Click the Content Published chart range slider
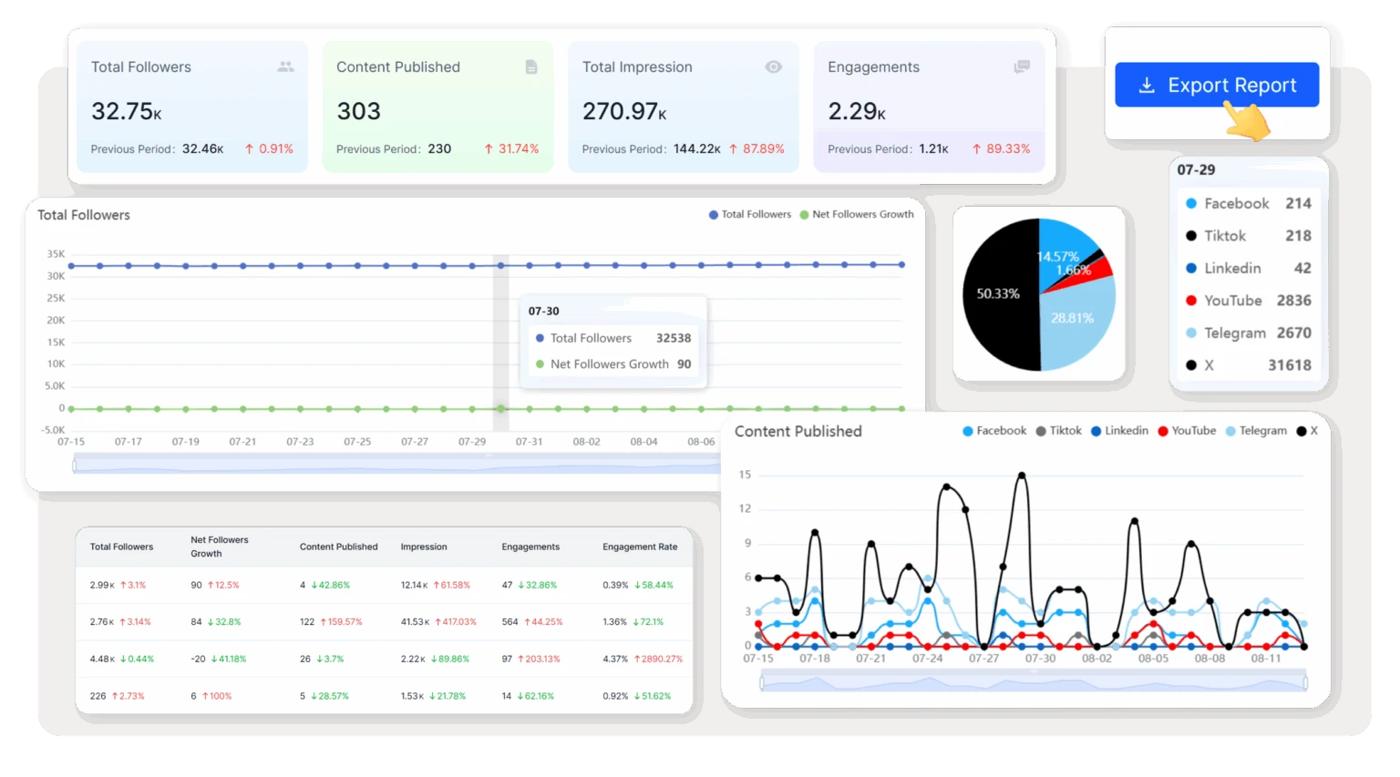Image resolution: width=1400 pixels, height=777 pixels. [x=1033, y=682]
